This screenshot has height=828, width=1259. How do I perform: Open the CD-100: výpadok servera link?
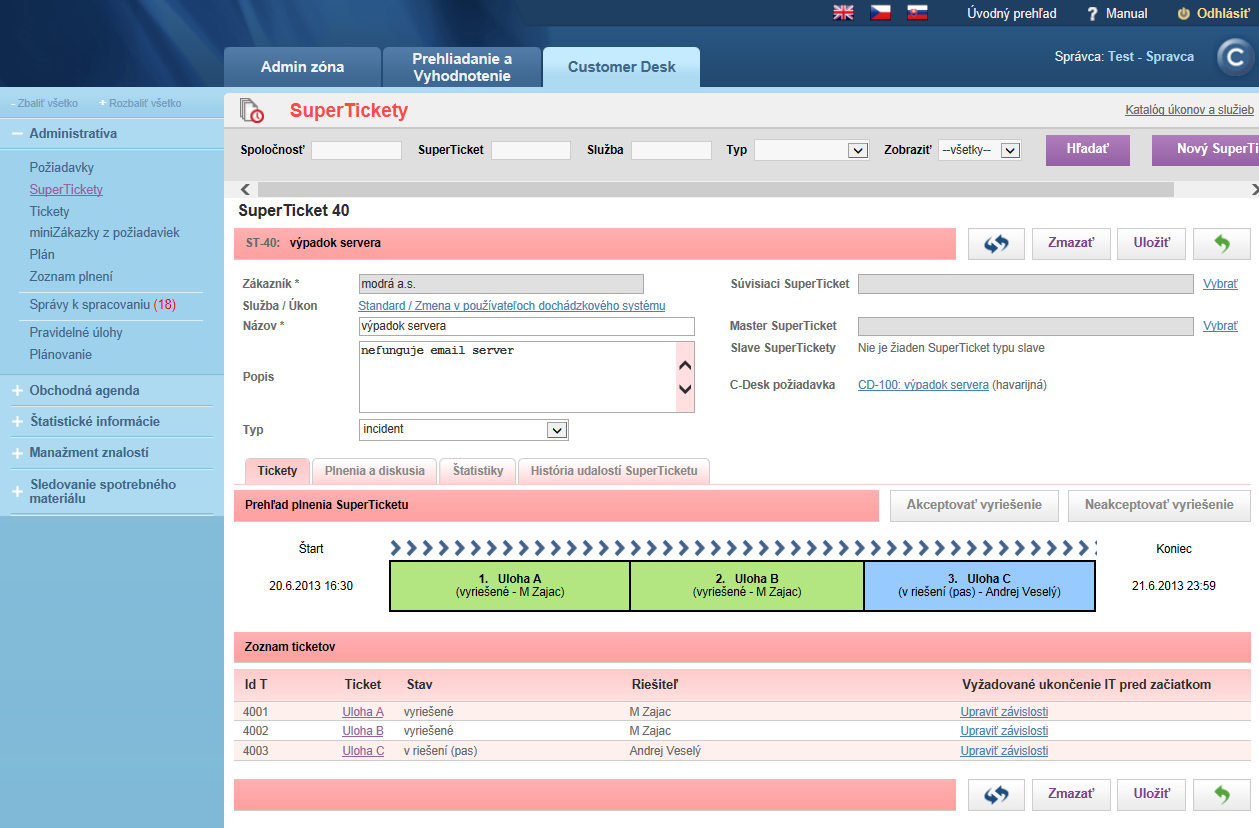(x=923, y=385)
